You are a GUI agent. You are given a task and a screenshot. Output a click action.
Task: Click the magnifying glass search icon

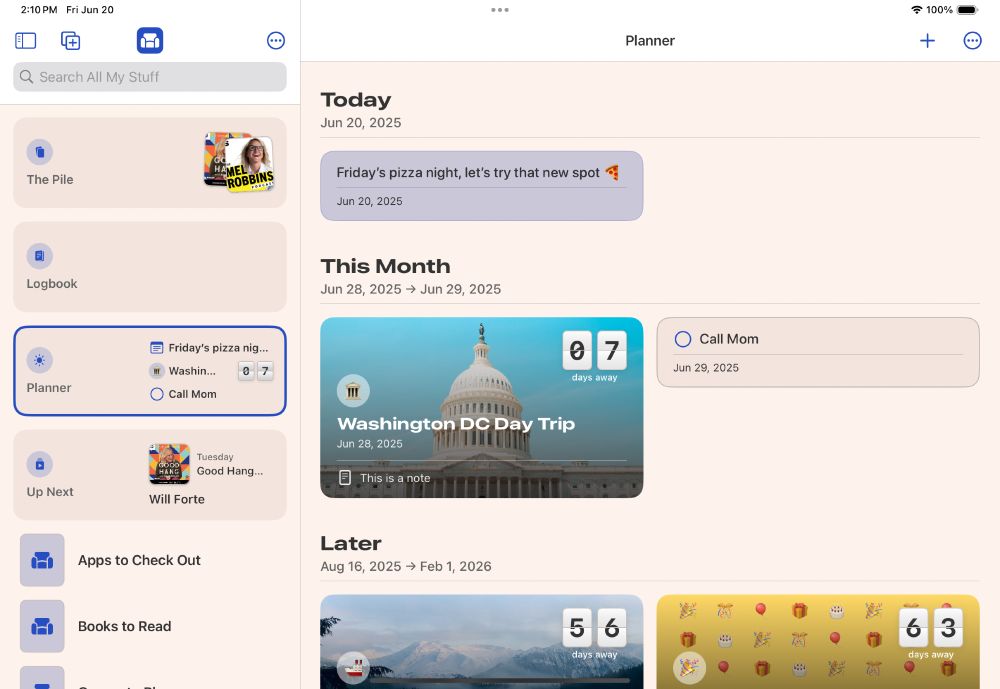pos(26,77)
